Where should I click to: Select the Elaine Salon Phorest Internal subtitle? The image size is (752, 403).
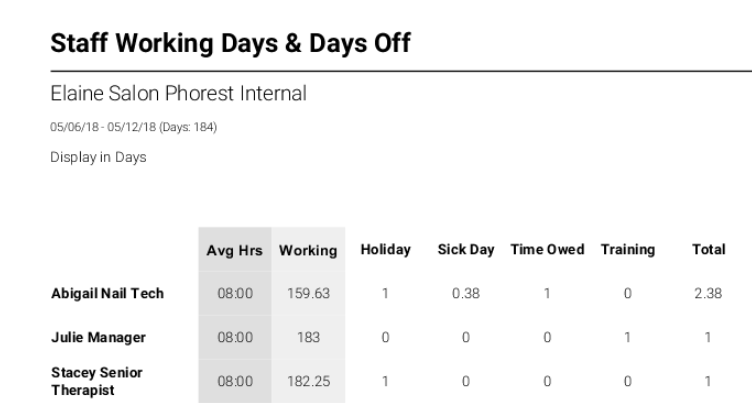(178, 93)
